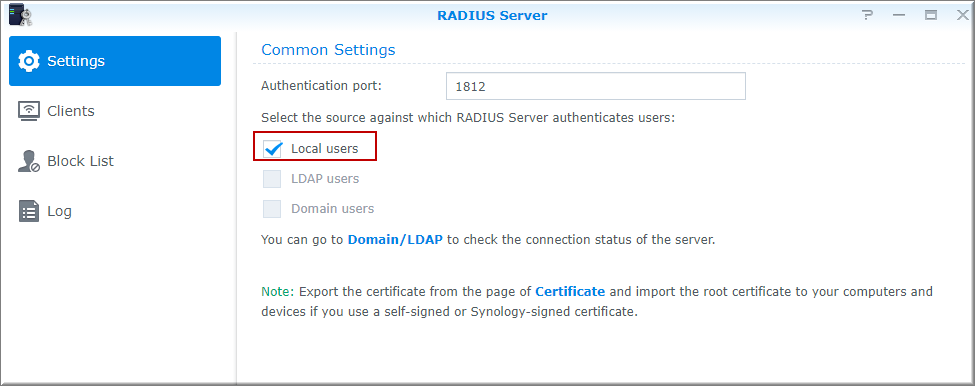The width and height of the screenshot is (975, 386).
Task: Click the blocked-user icon beside Block List
Action: click(x=29, y=161)
